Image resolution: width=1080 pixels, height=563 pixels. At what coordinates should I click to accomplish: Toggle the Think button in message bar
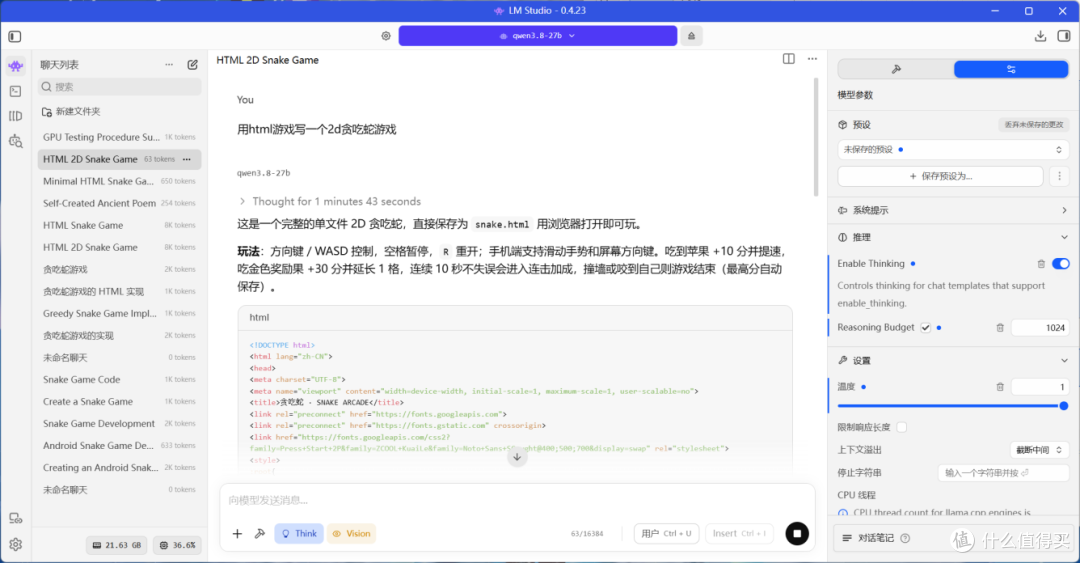pyautogui.click(x=299, y=533)
